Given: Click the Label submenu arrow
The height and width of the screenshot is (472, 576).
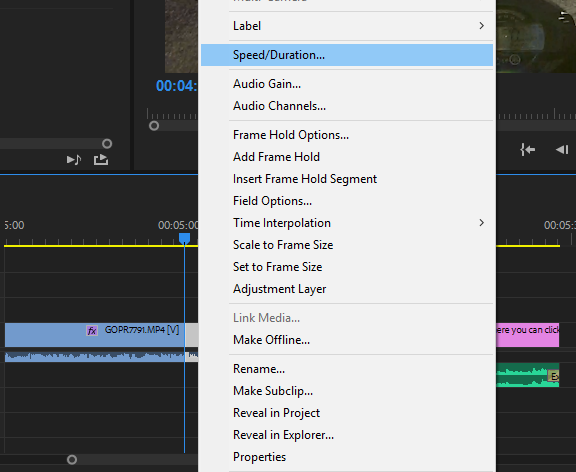Looking at the screenshot, I should tap(482, 26).
